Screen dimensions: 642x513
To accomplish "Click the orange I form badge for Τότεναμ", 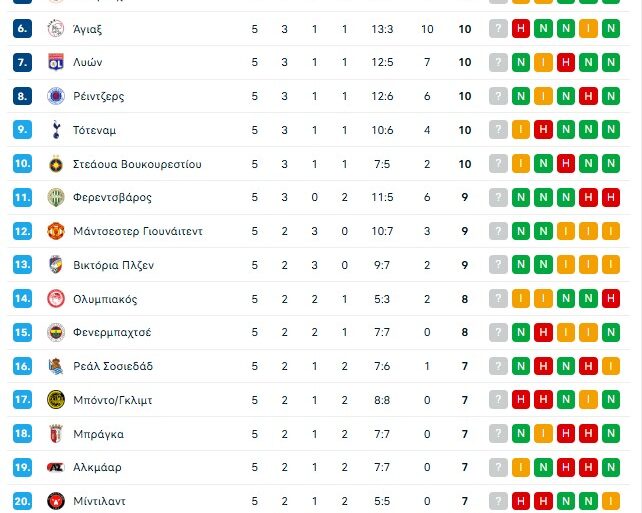I will coord(520,130).
